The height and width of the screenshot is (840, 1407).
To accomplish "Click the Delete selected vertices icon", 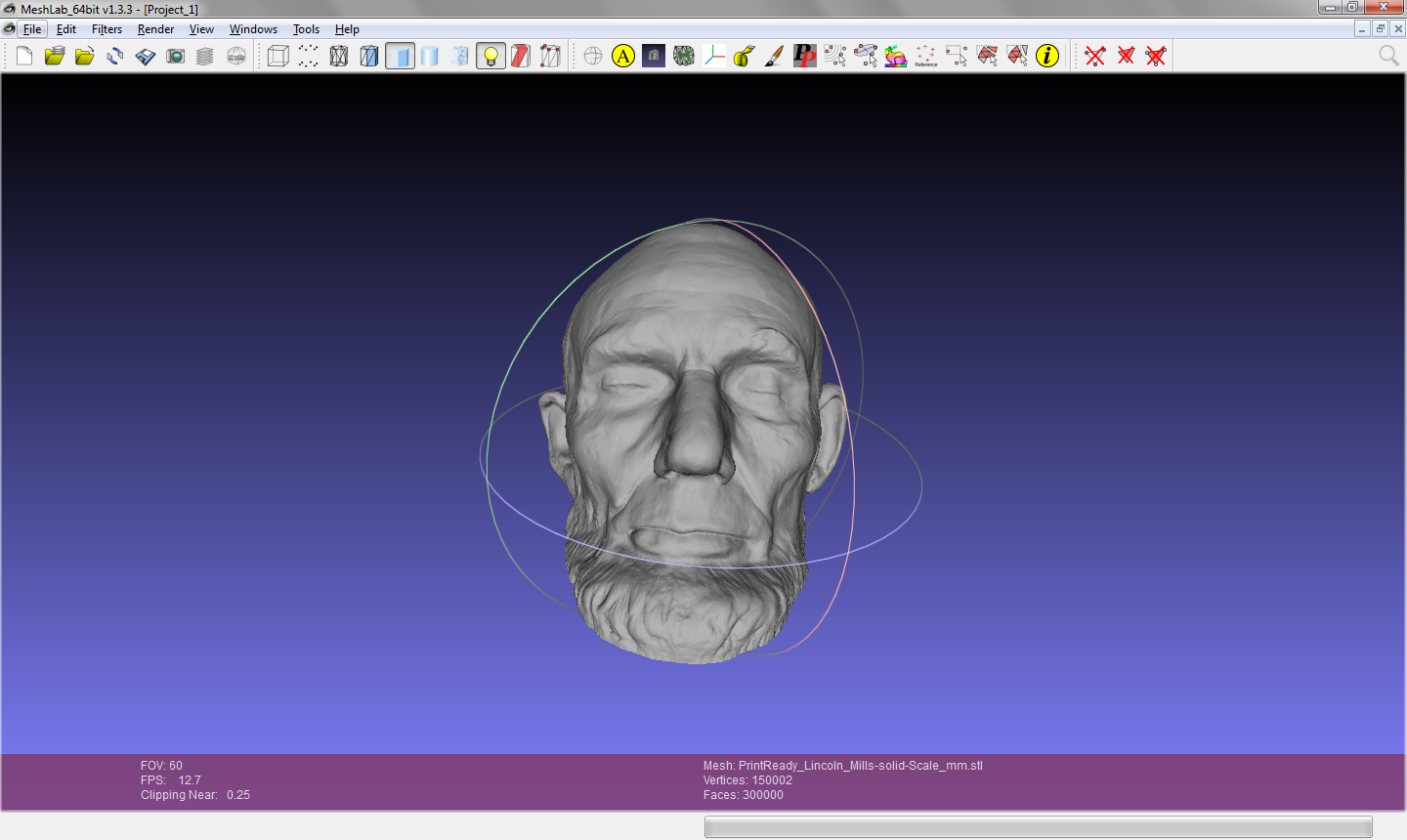I will coord(1095,56).
